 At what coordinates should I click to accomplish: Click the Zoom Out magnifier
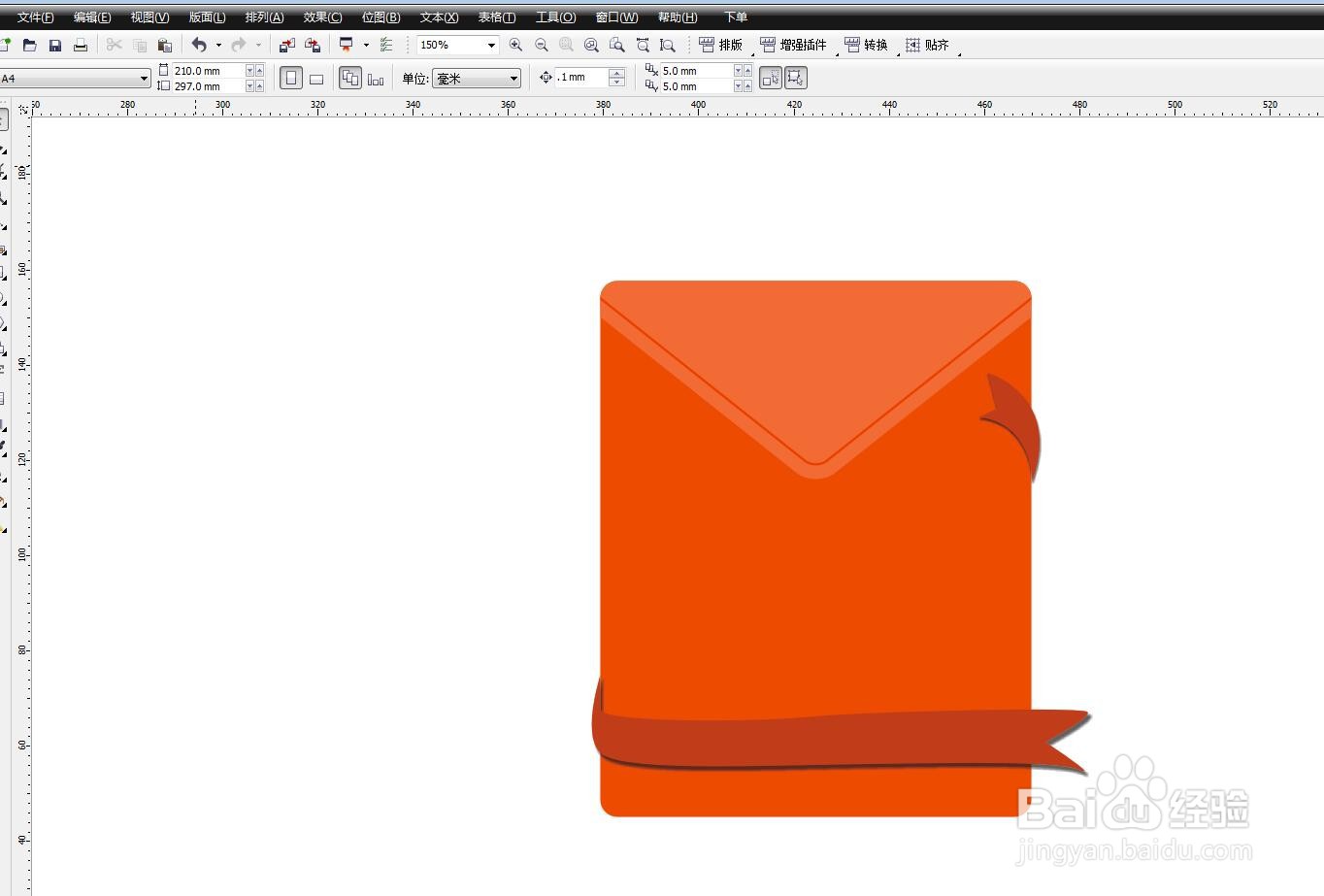[x=541, y=46]
